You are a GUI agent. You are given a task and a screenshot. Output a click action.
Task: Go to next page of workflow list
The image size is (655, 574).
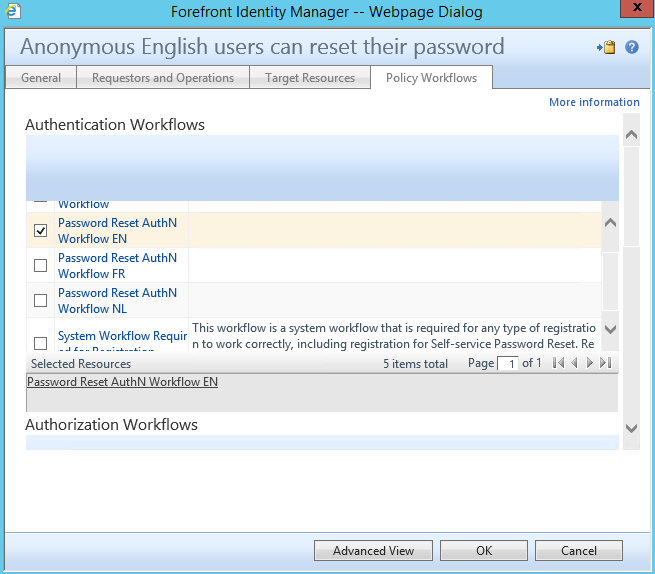589,363
